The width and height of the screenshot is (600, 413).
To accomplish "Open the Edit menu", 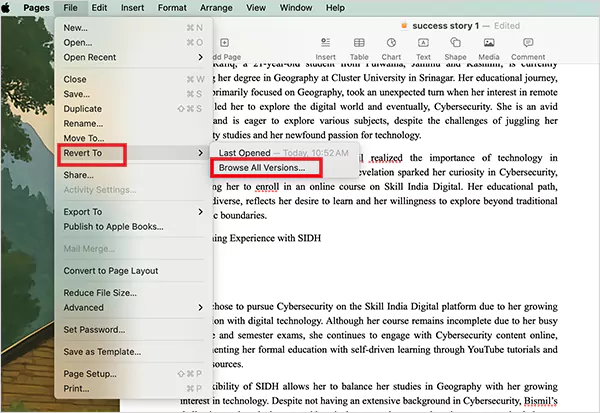I will [x=99, y=8].
